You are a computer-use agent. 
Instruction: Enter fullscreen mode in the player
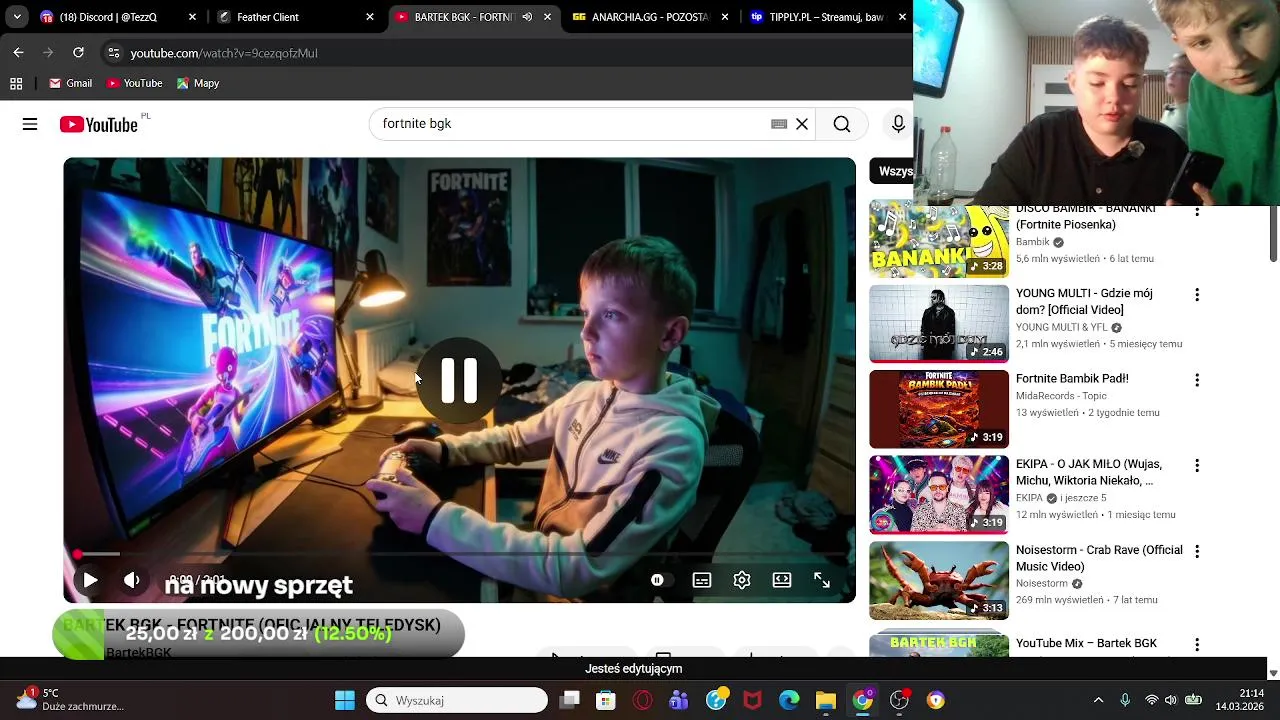click(822, 580)
